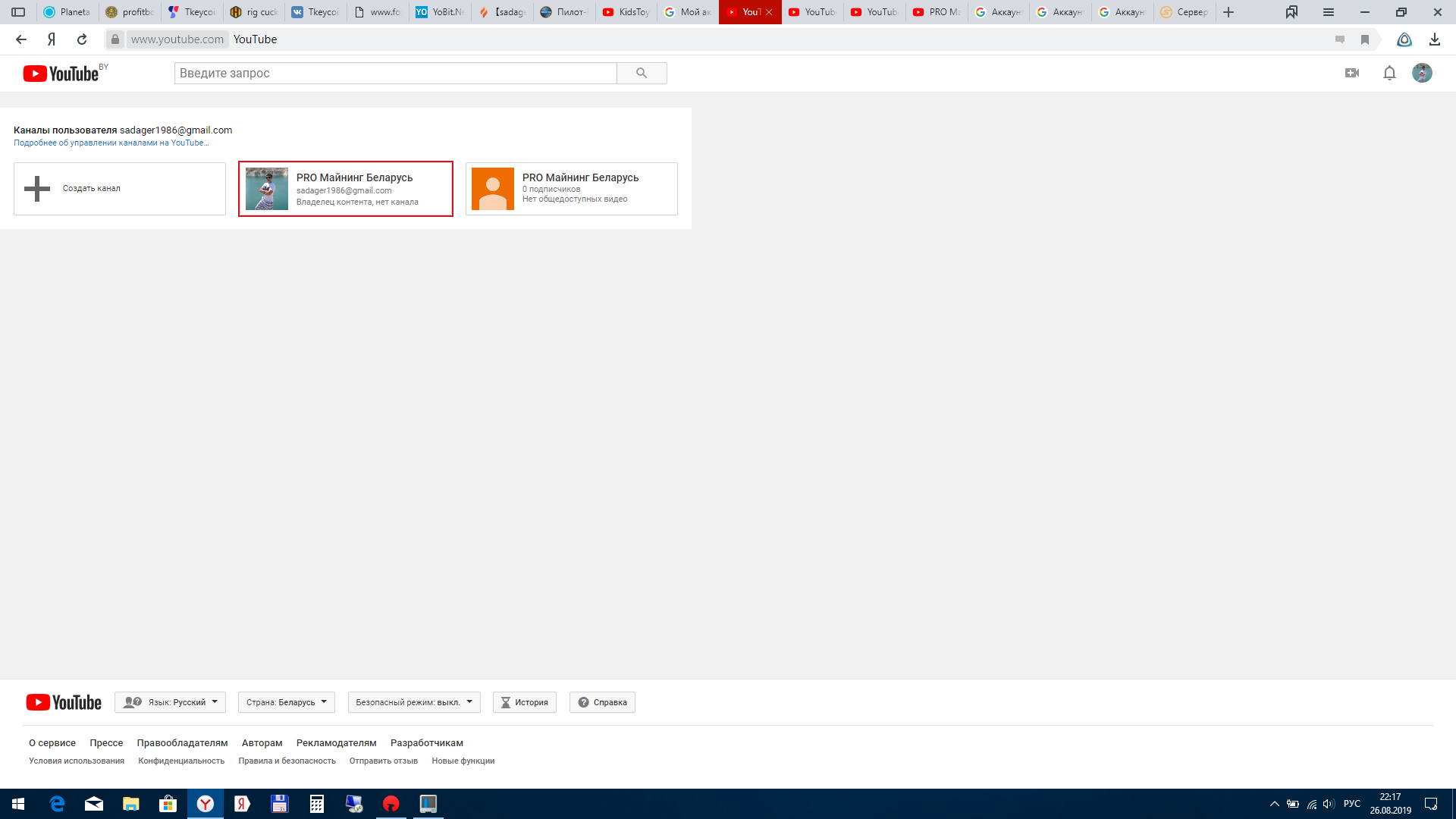Toggle the browser side panel icon

(x=18, y=12)
